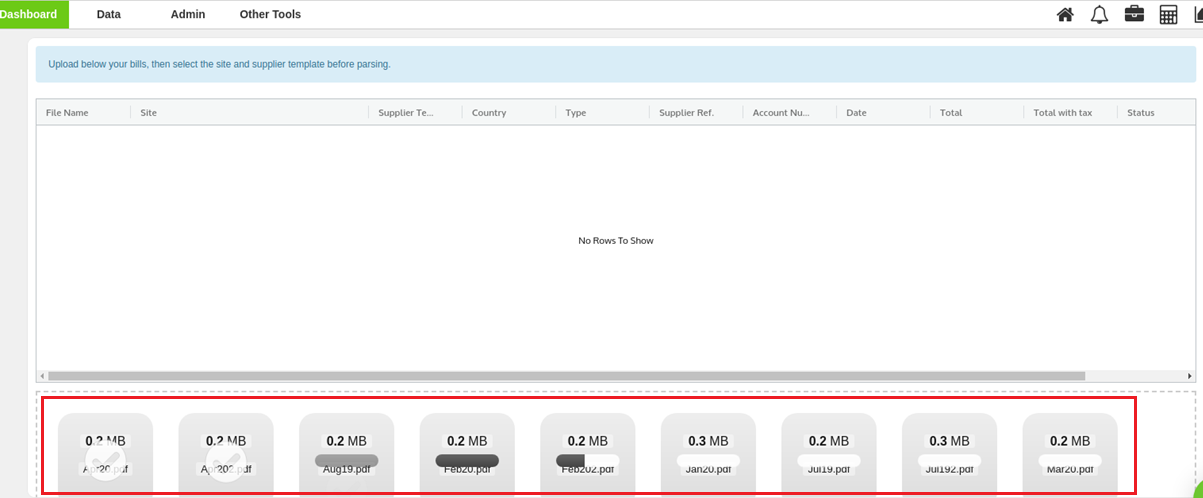1203x498 pixels.
Task: Click the Total with tax column header
Action: point(1062,113)
